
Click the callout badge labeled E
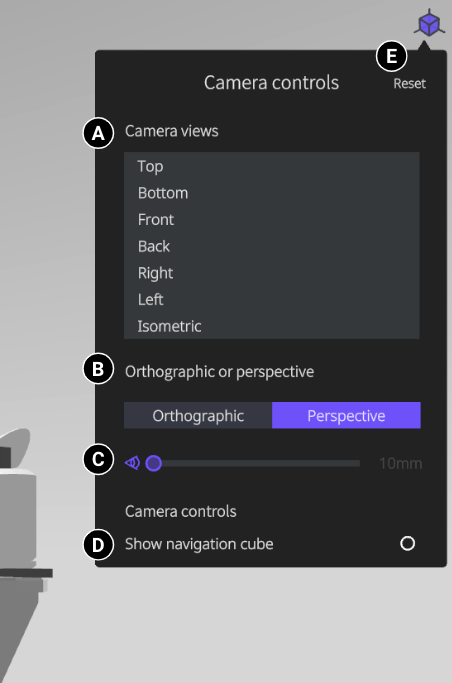click(x=391, y=56)
